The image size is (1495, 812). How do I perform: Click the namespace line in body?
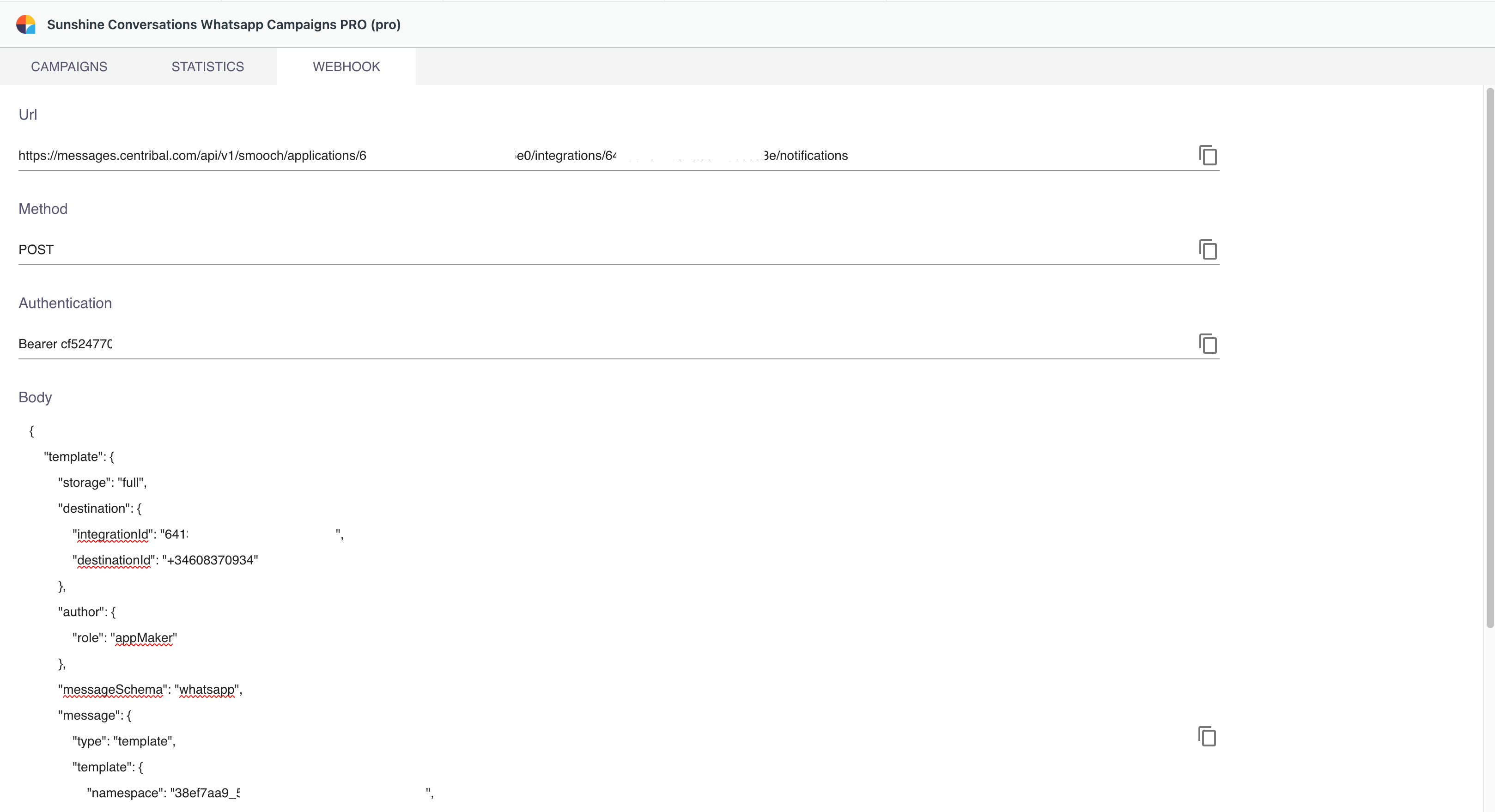coord(163,793)
